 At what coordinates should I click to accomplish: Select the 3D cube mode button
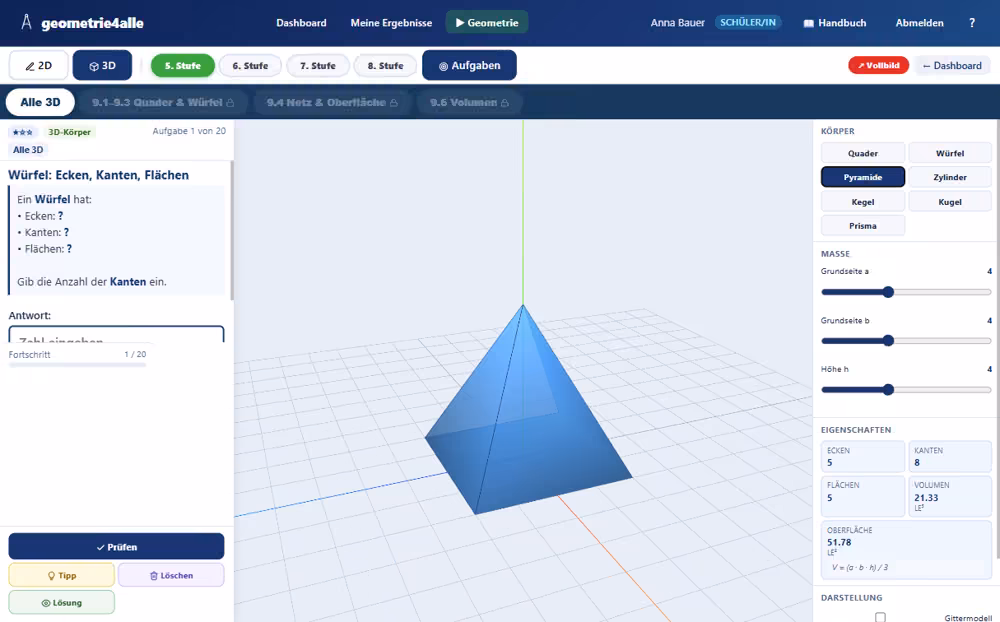tap(102, 66)
